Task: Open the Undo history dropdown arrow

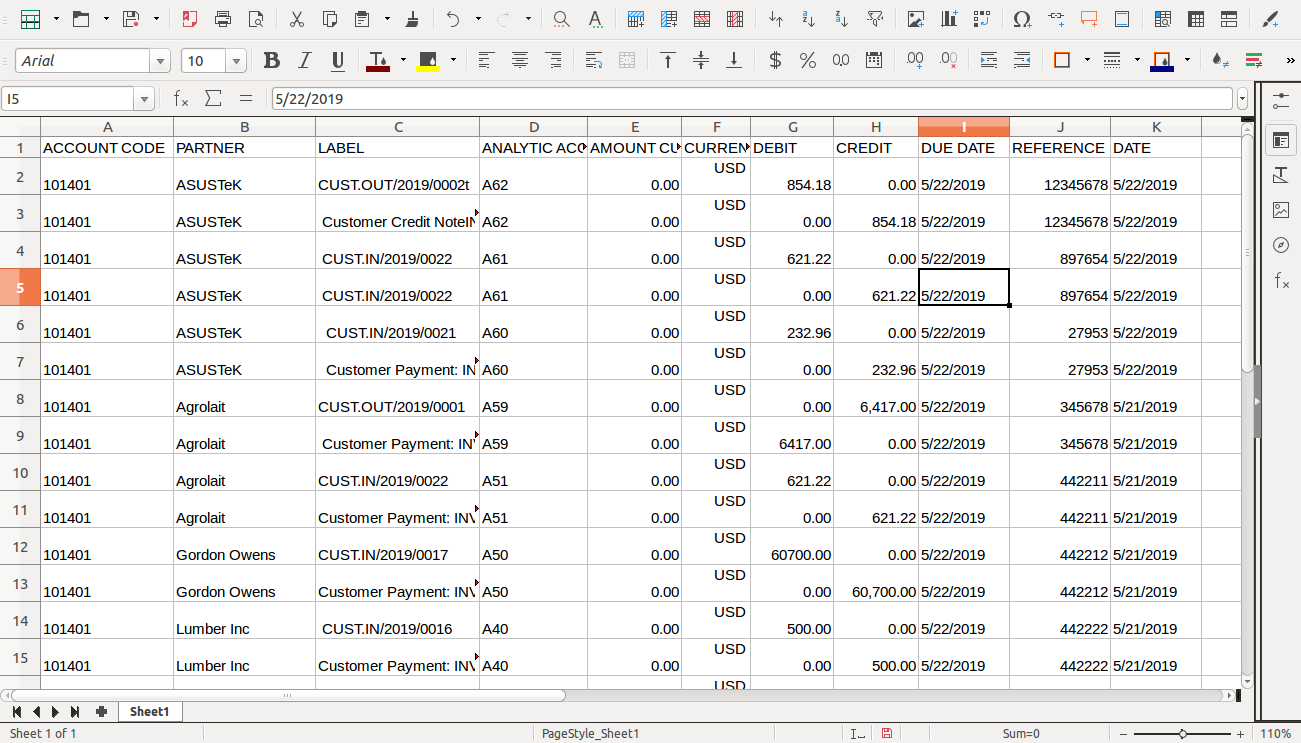Action: 477,19
